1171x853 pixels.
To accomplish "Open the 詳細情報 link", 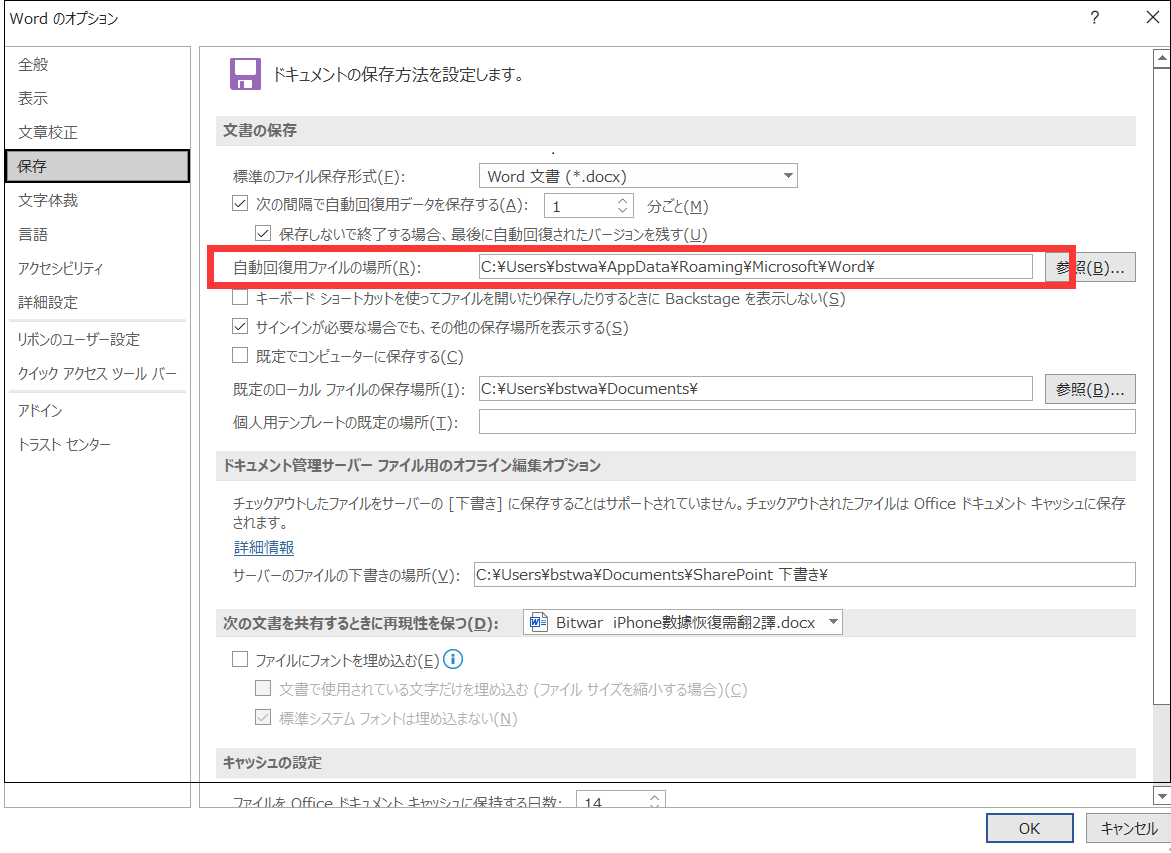I will [x=264, y=548].
